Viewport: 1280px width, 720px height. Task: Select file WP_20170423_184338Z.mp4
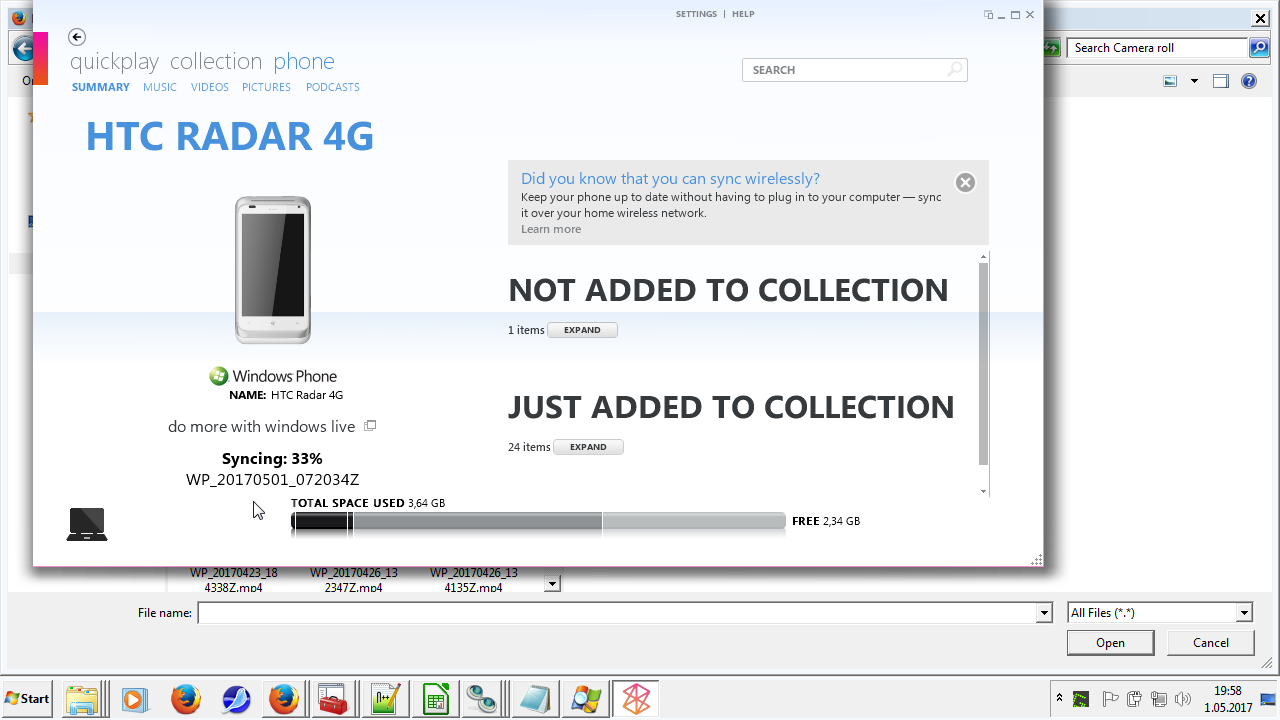pos(234,581)
